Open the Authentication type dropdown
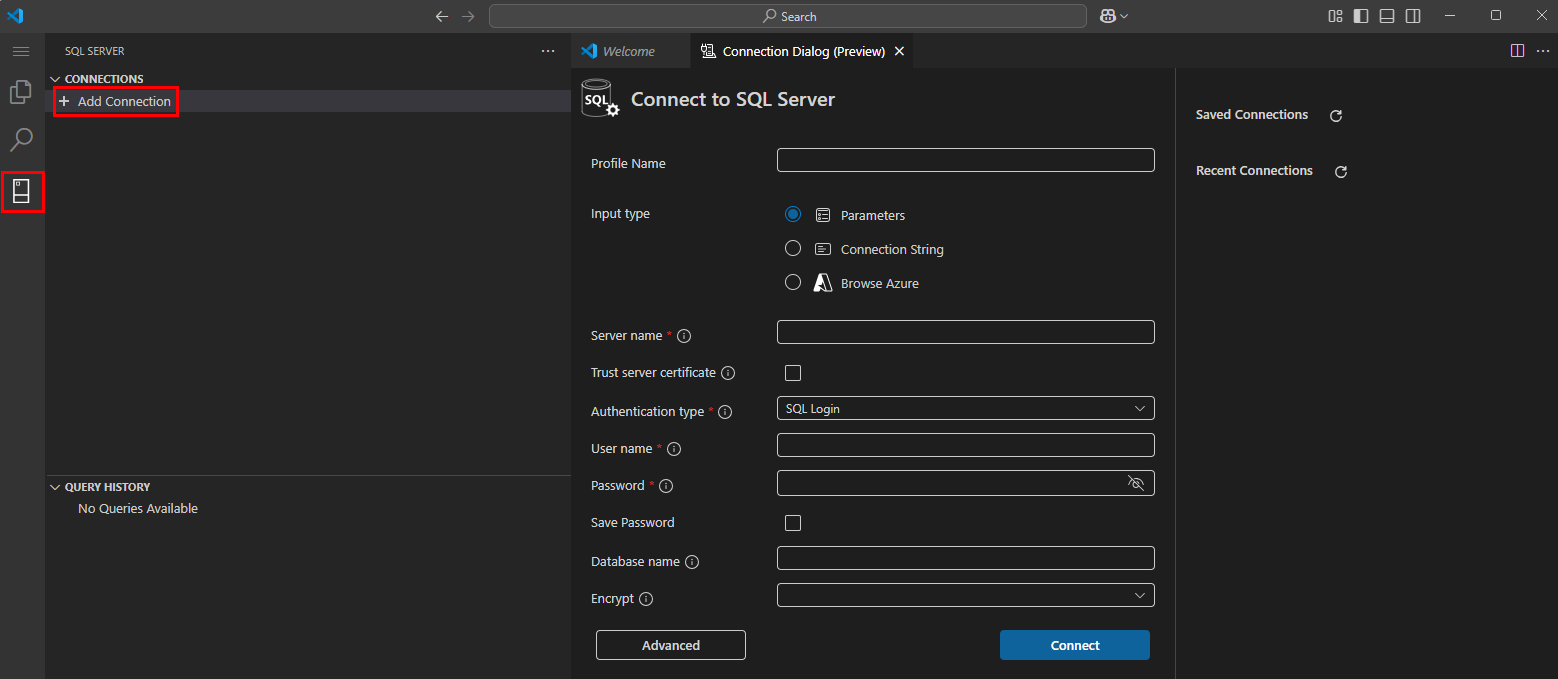 [965, 409]
